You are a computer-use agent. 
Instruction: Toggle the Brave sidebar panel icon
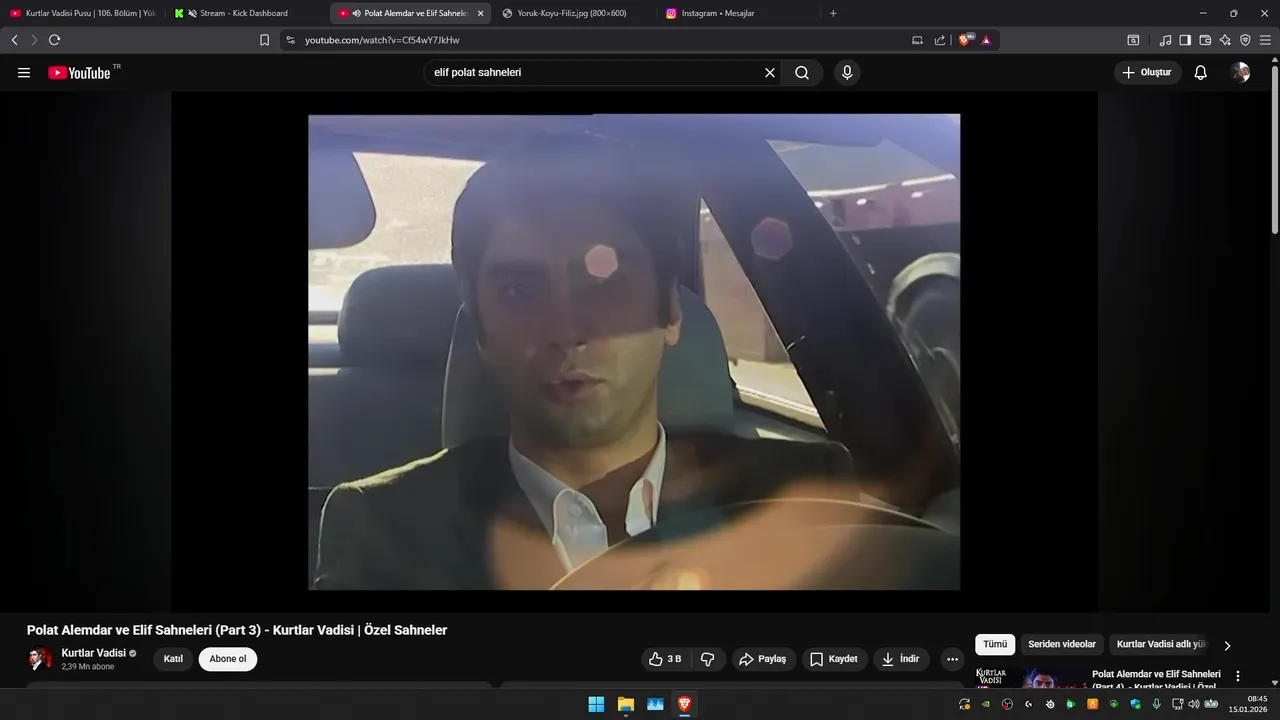1185,40
